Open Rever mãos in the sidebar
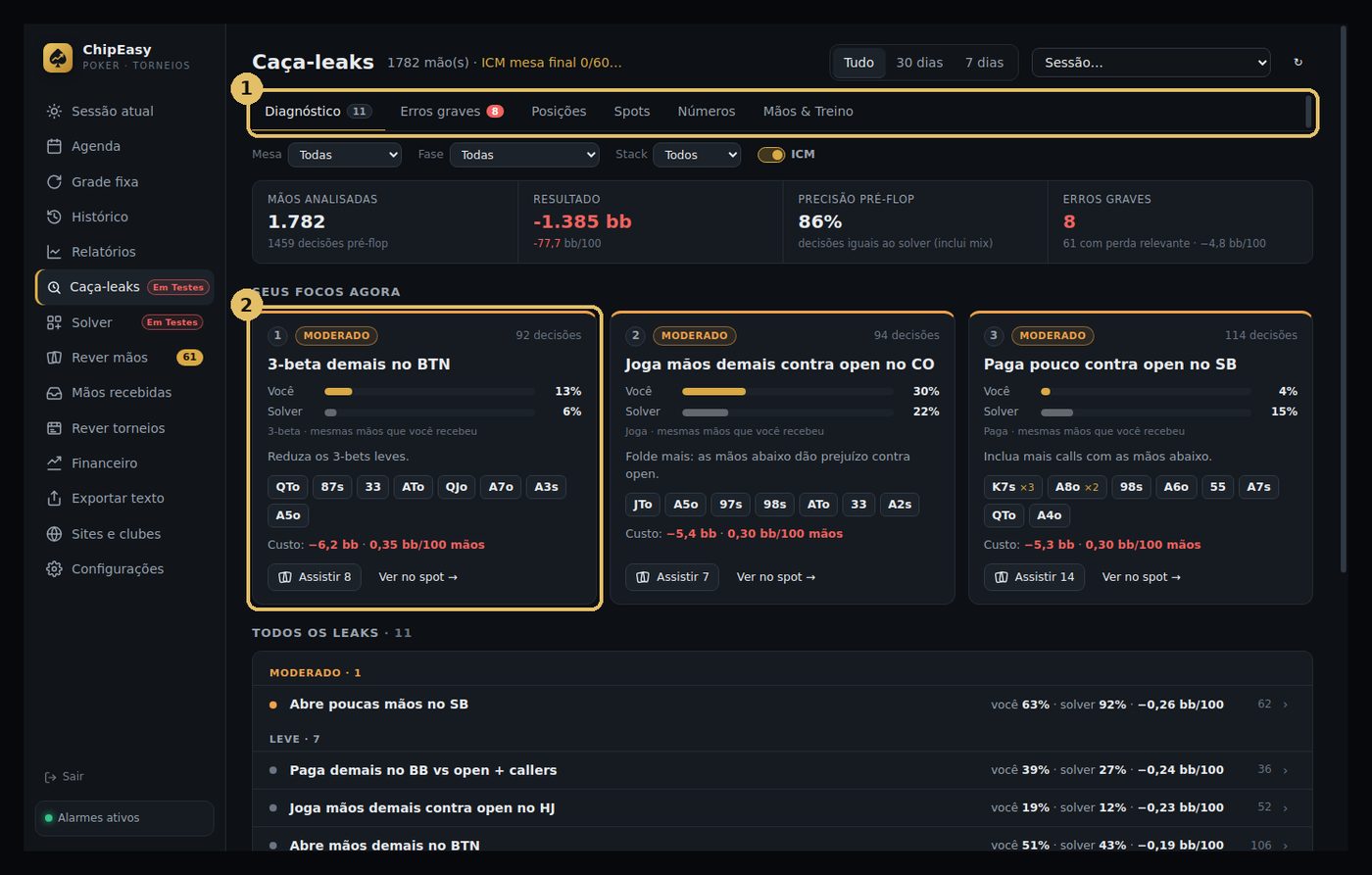Screen dimensions: 1372x875 124,358
